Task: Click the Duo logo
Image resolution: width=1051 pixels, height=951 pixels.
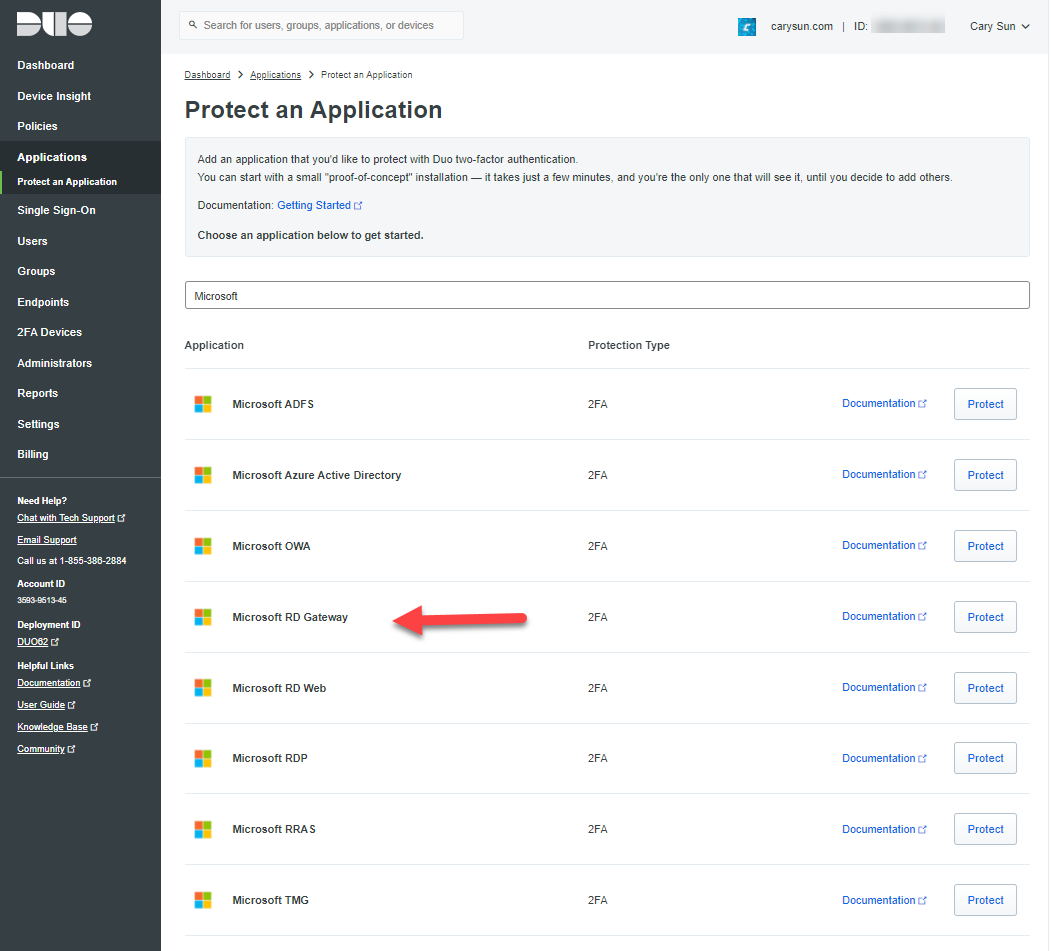Action: pyautogui.click(x=54, y=24)
